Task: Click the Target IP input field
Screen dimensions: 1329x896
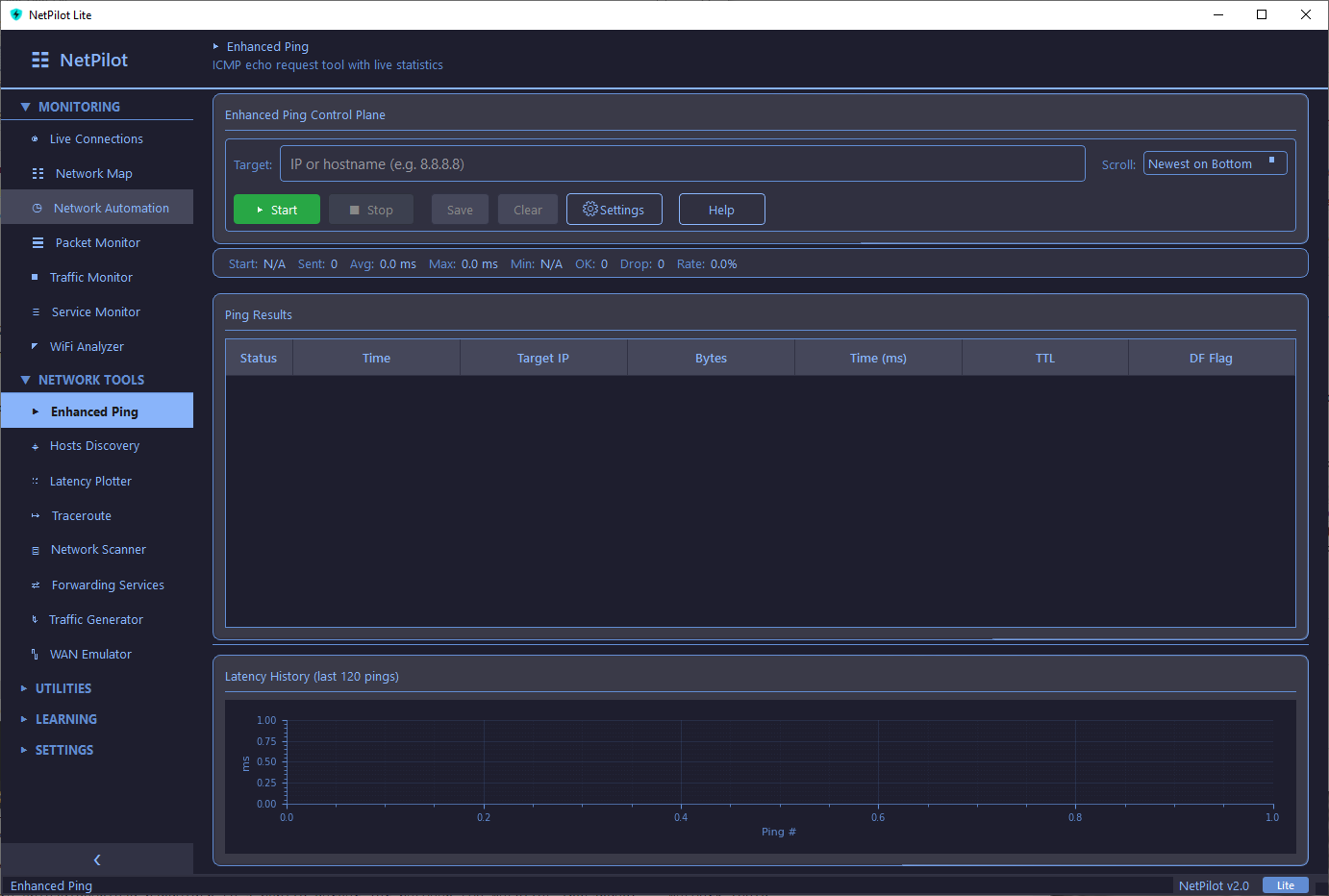Action: coord(683,162)
